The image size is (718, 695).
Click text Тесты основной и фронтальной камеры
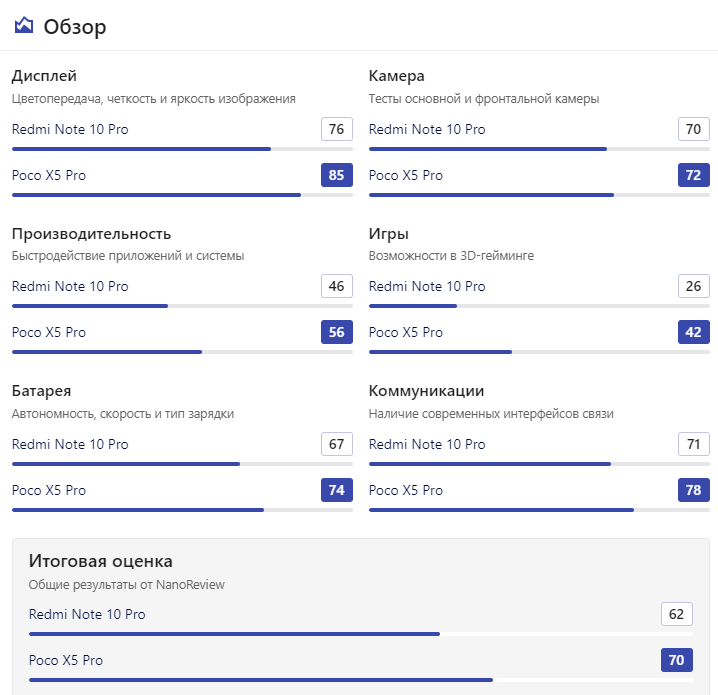click(x=484, y=98)
